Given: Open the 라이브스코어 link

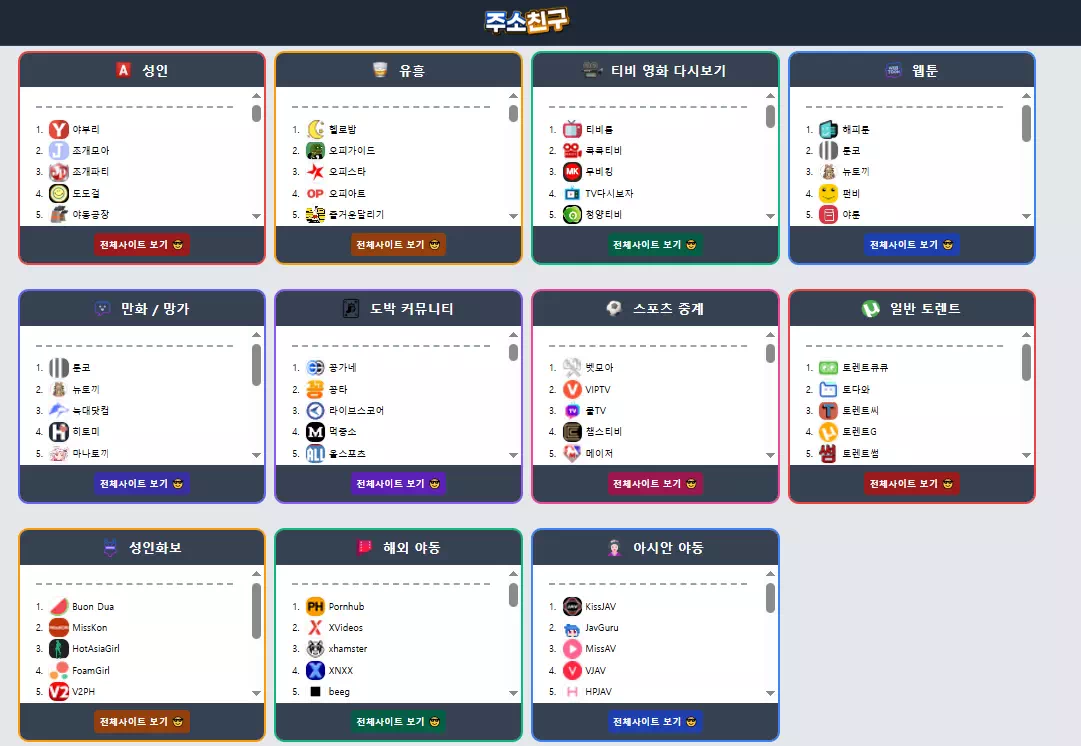Looking at the screenshot, I should 356,410.
